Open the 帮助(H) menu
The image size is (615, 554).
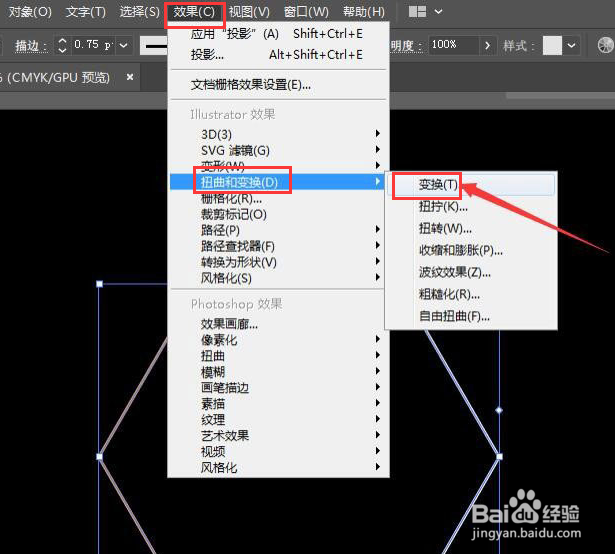pos(363,12)
